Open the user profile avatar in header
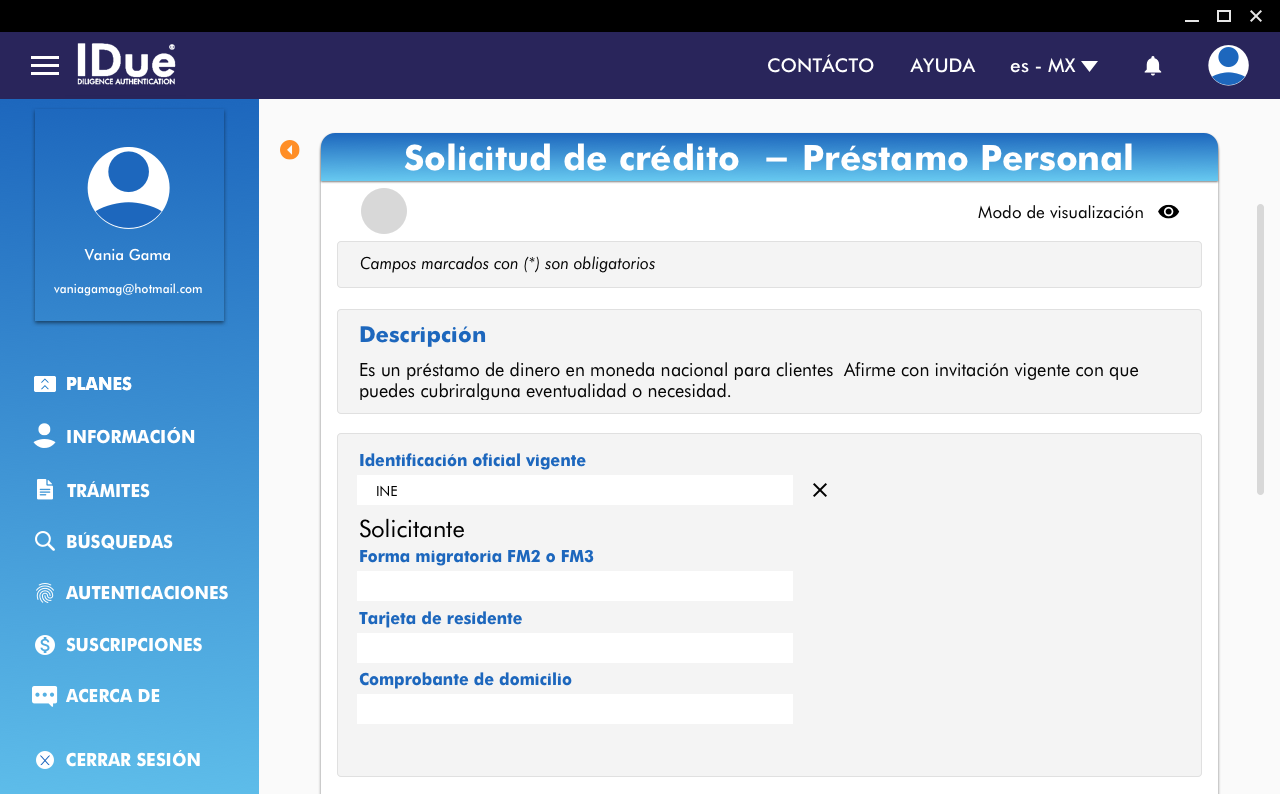The width and height of the screenshot is (1280, 794). [1228, 66]
